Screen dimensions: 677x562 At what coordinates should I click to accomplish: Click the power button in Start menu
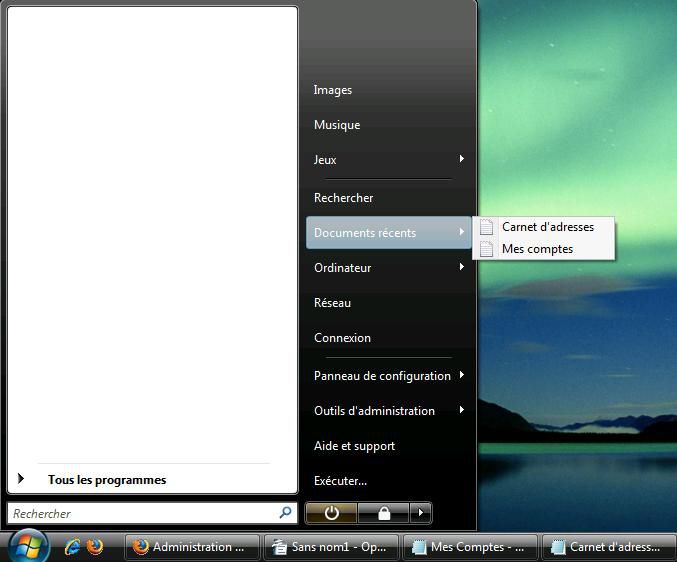coord(332,513)
